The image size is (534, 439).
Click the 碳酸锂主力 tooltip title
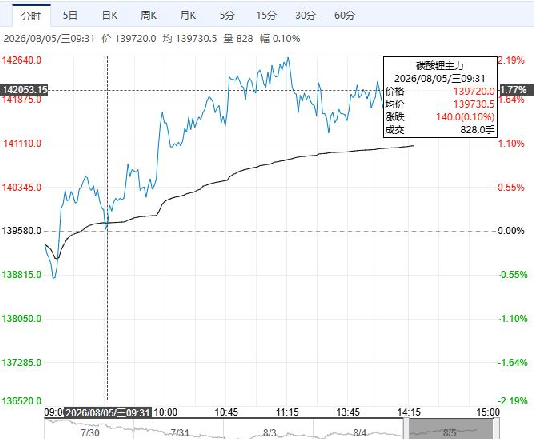point(440,65)
